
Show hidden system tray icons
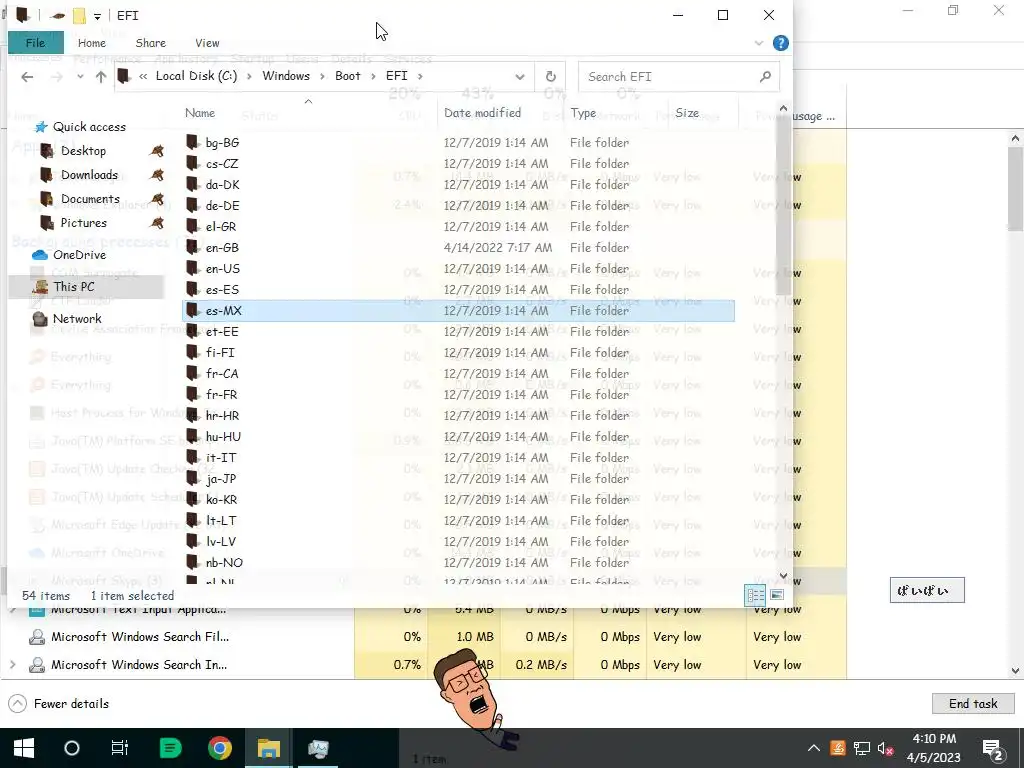click(x=813, y=748)
